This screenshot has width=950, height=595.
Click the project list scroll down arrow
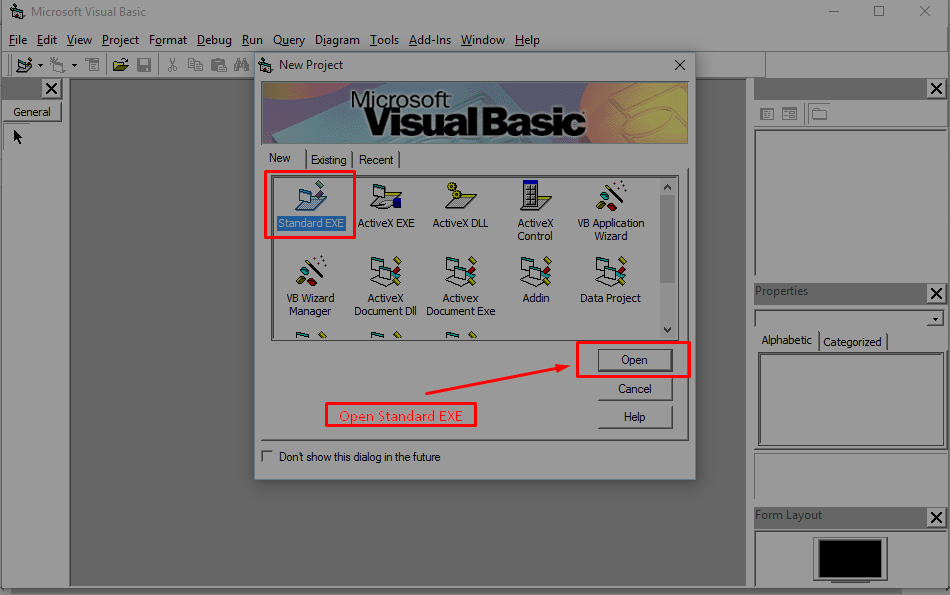coord(667,330)
